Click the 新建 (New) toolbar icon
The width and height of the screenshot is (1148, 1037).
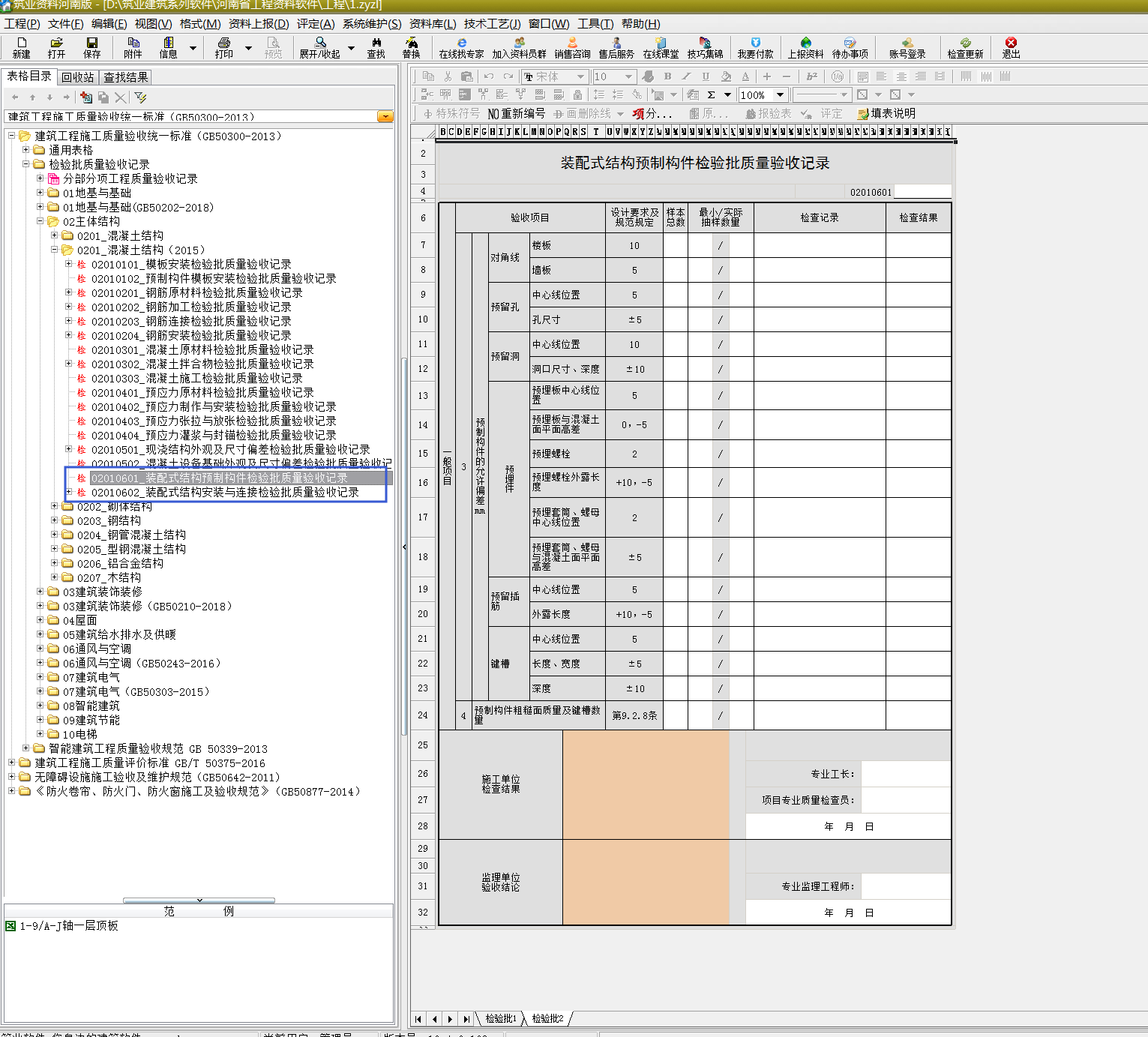pos(22,47)
